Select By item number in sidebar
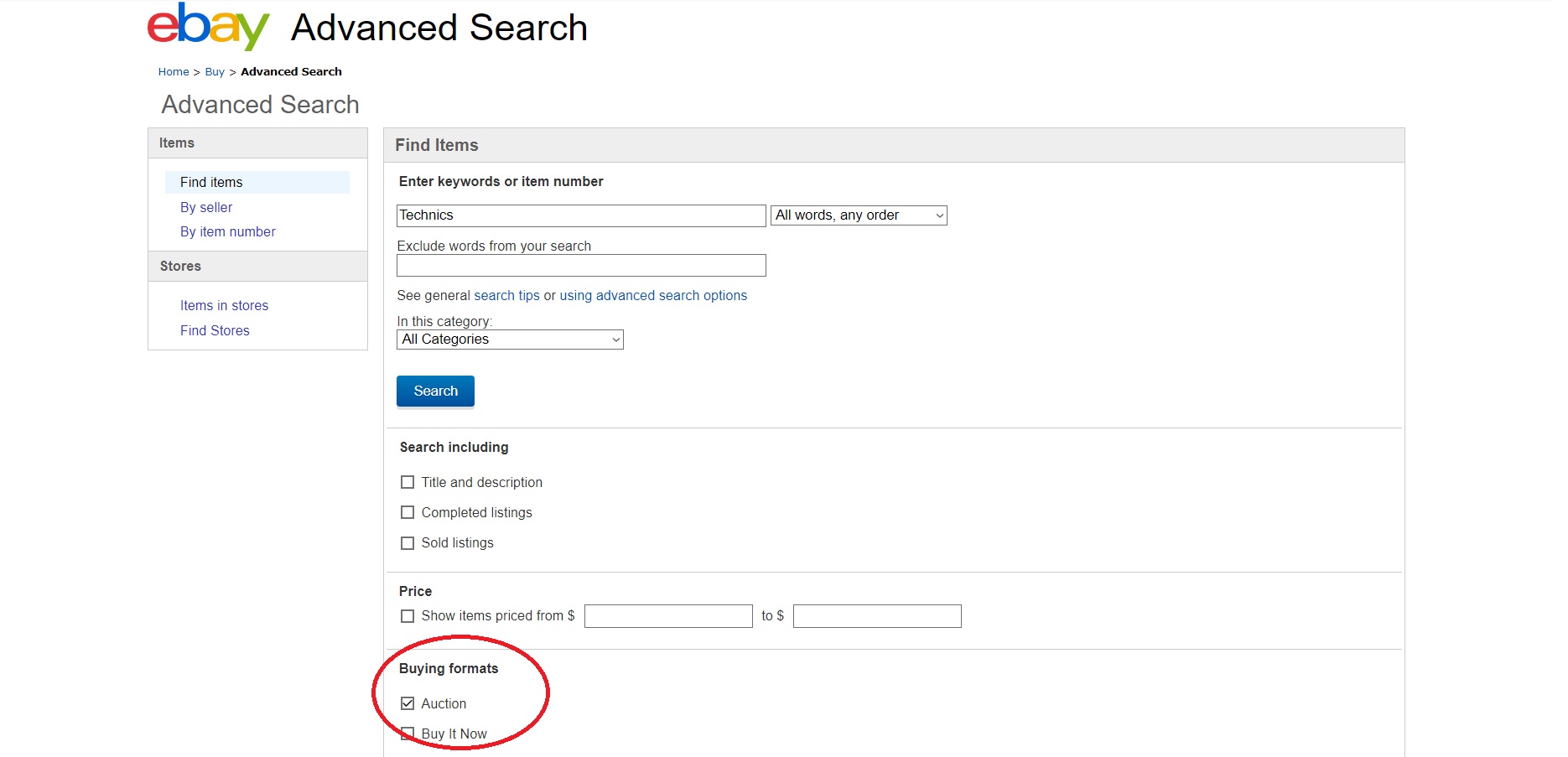 pos(227,231)
